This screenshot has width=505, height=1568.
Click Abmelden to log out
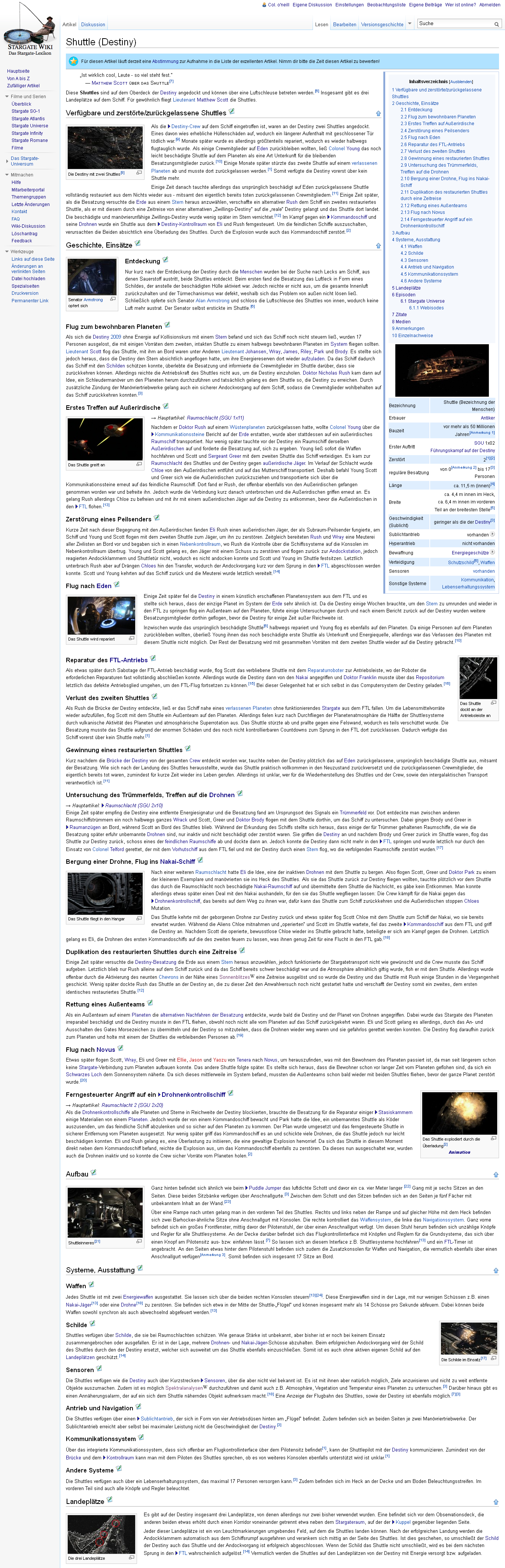[490, 5]
